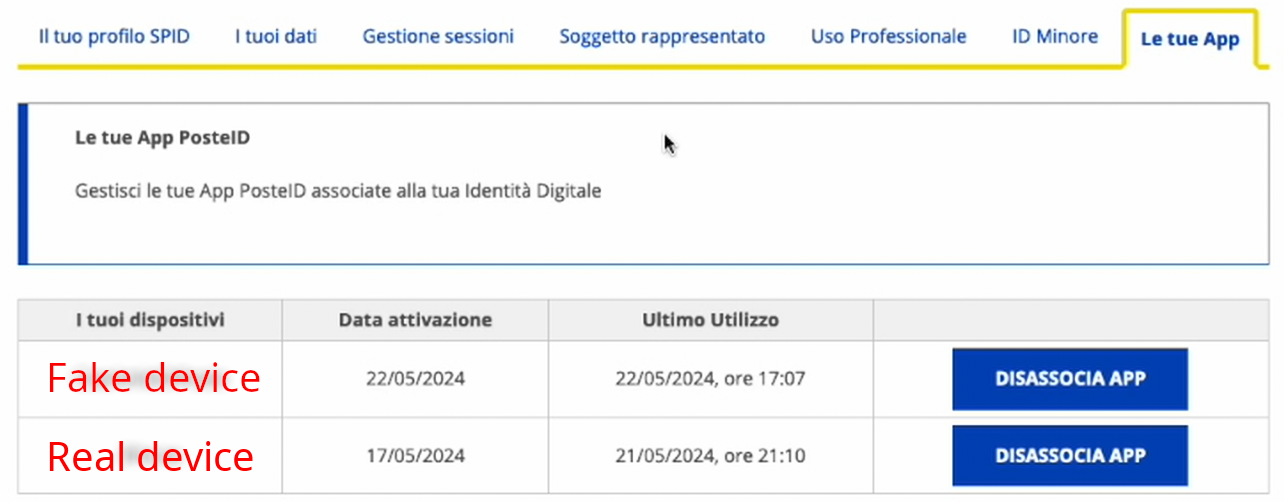Go to the Gestione sessioni tab

coord(438,37)
